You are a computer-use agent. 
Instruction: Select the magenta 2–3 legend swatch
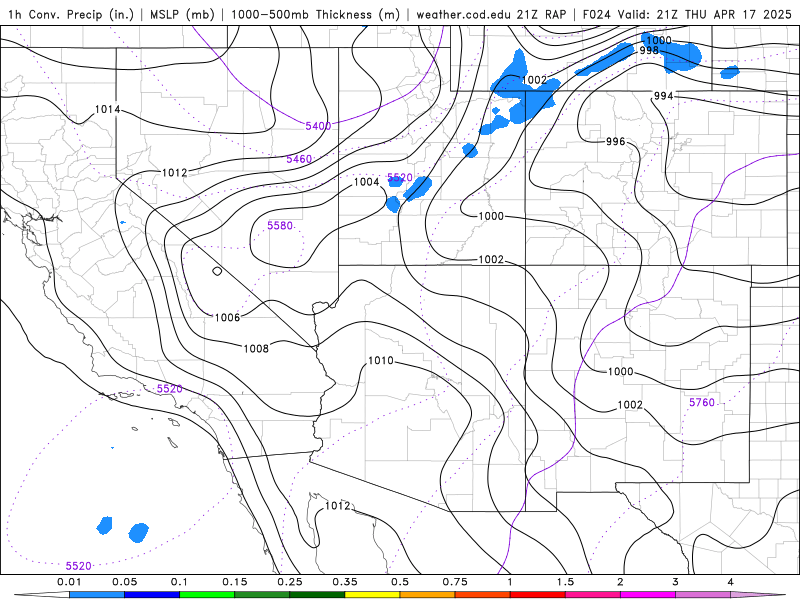(648, 595)
